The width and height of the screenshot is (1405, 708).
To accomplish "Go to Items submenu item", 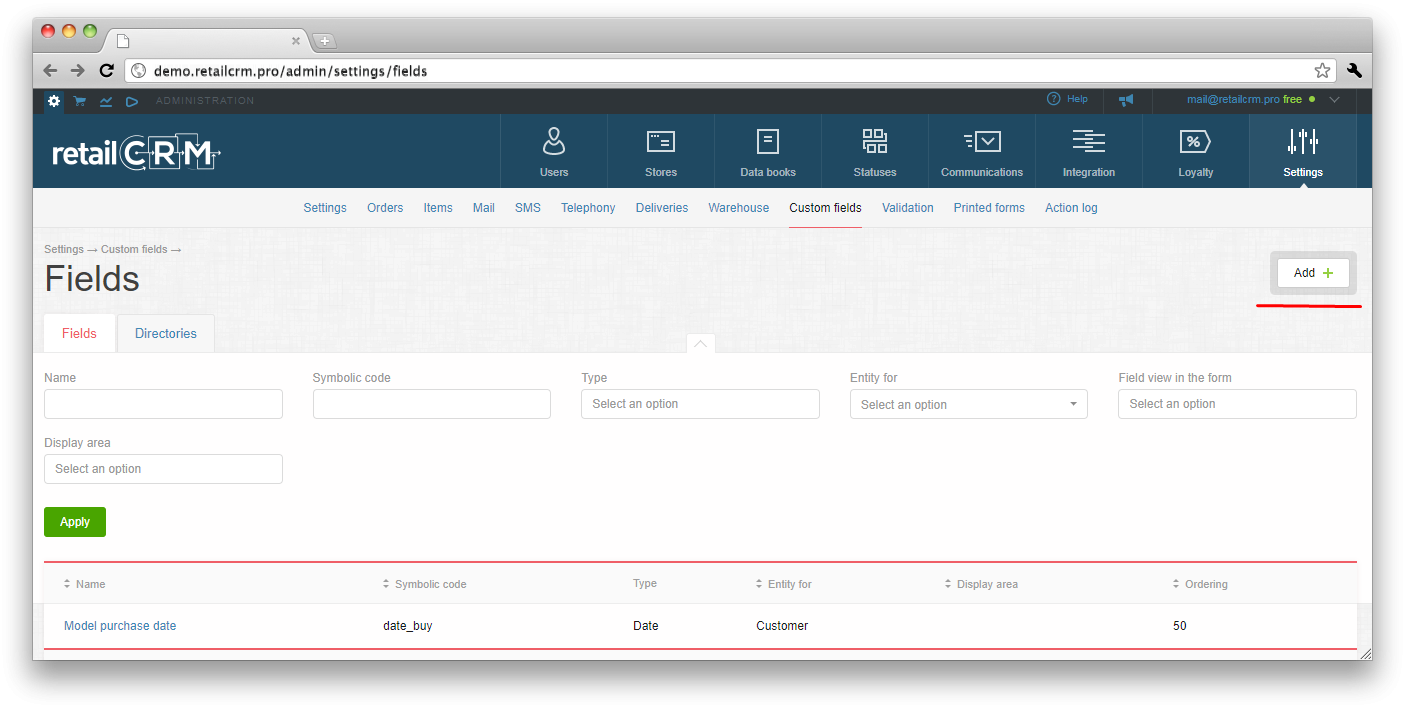I will coord(438,208).
